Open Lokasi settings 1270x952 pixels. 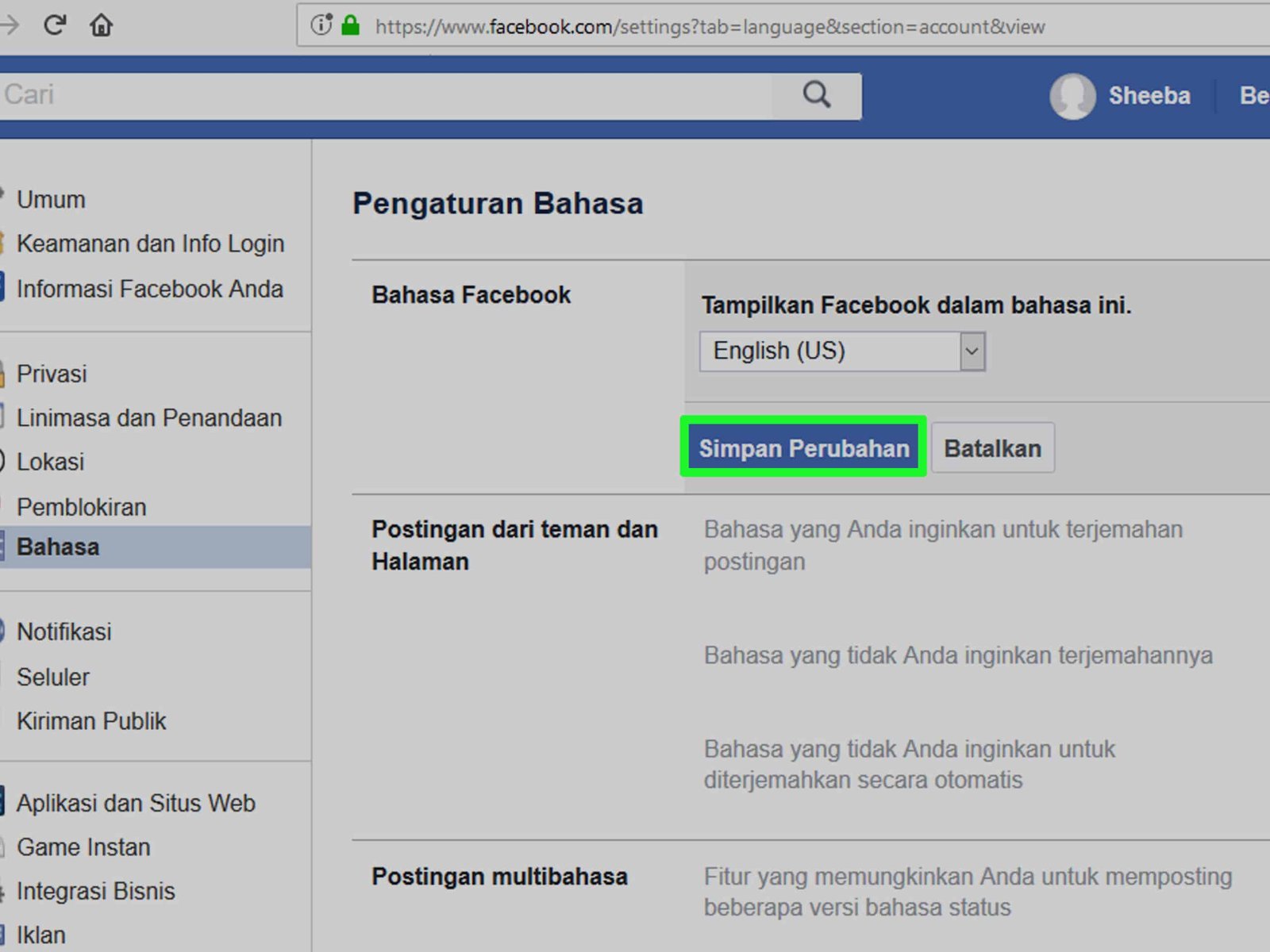click(50, 462)
